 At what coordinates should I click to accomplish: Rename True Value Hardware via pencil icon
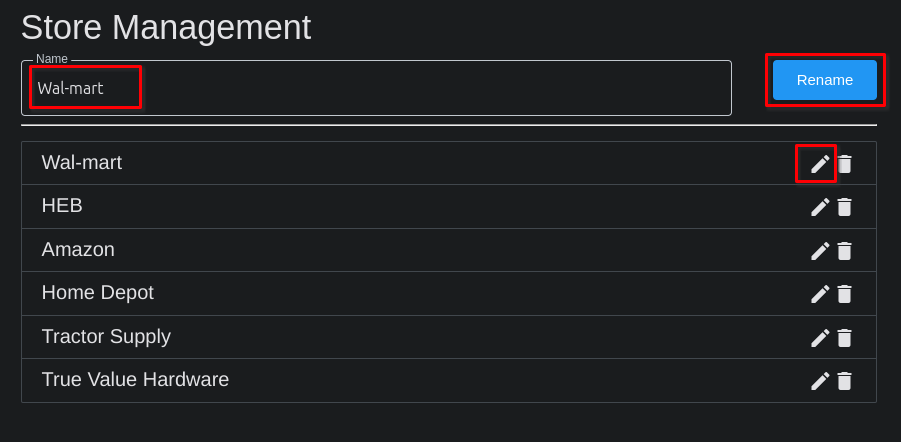820,381
